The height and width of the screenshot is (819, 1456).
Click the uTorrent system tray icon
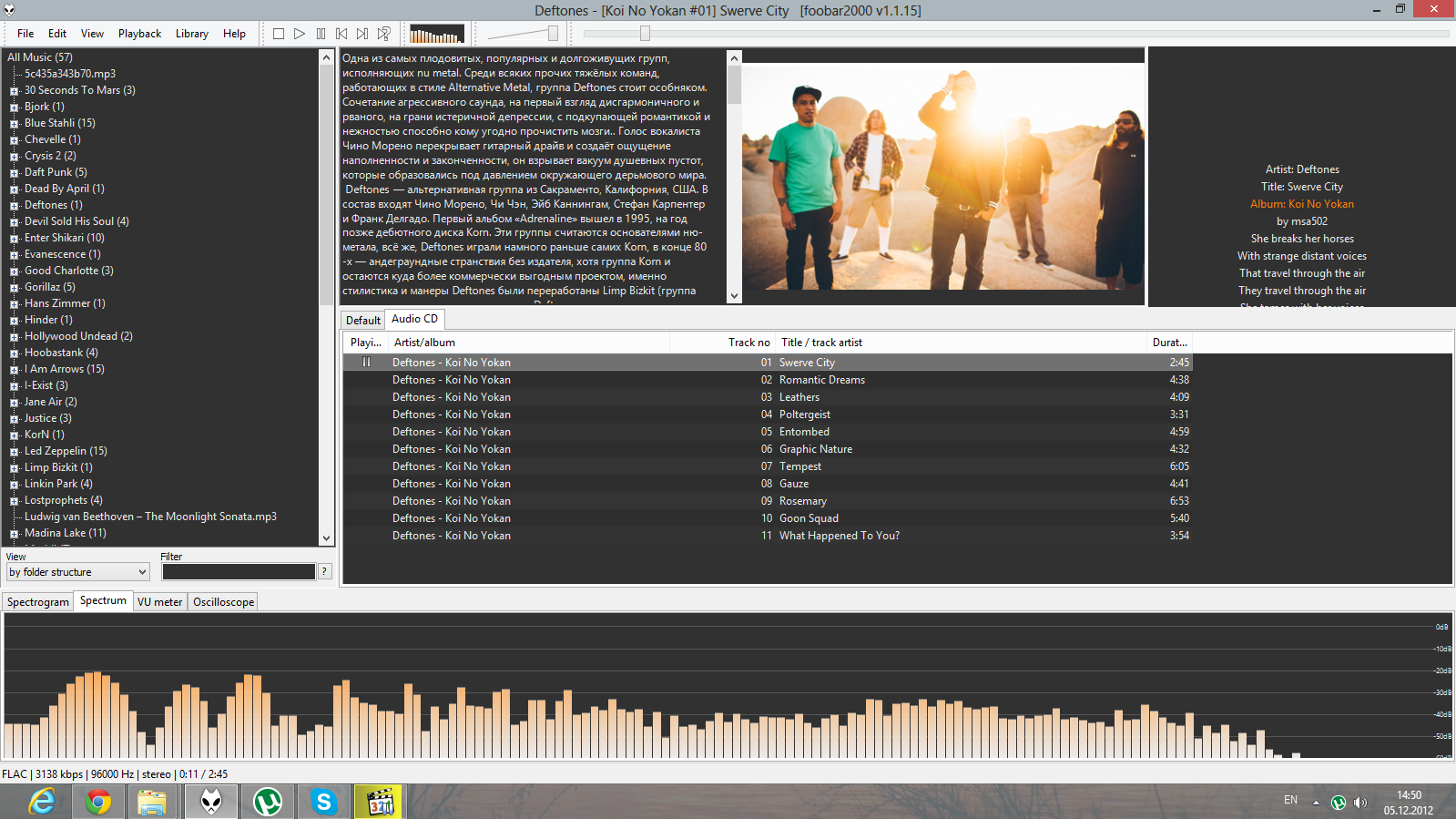[x=1339, y=803]
